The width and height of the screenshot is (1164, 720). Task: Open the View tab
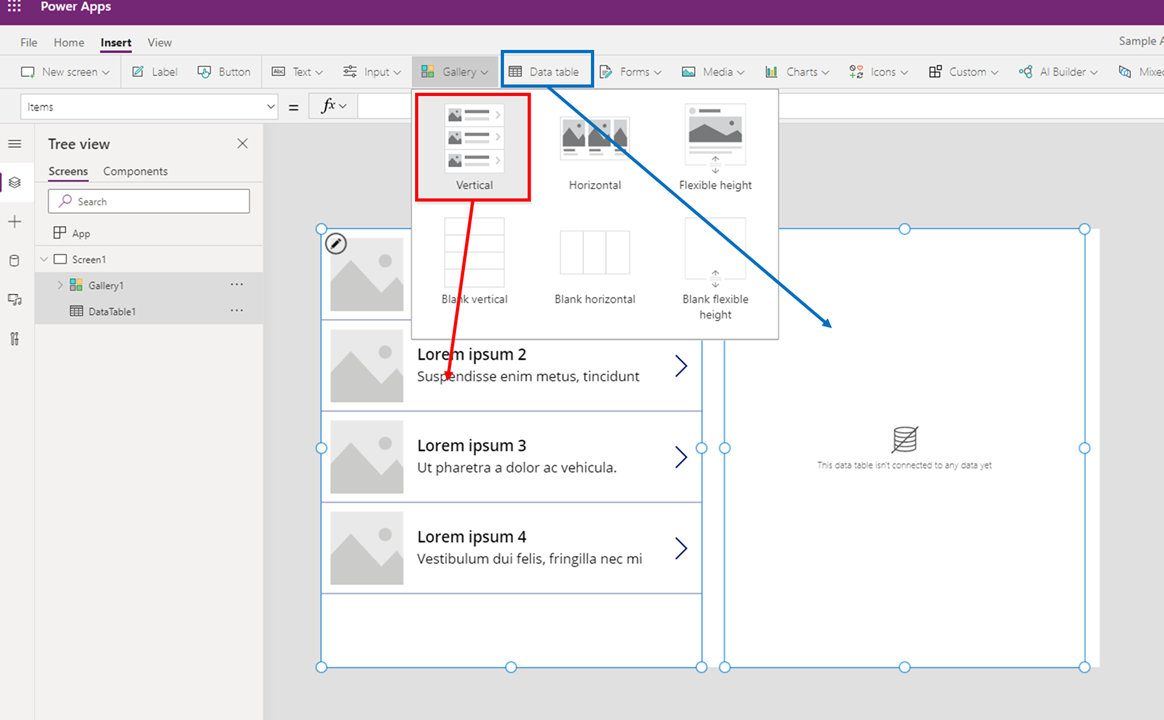(x=160, y=42)
